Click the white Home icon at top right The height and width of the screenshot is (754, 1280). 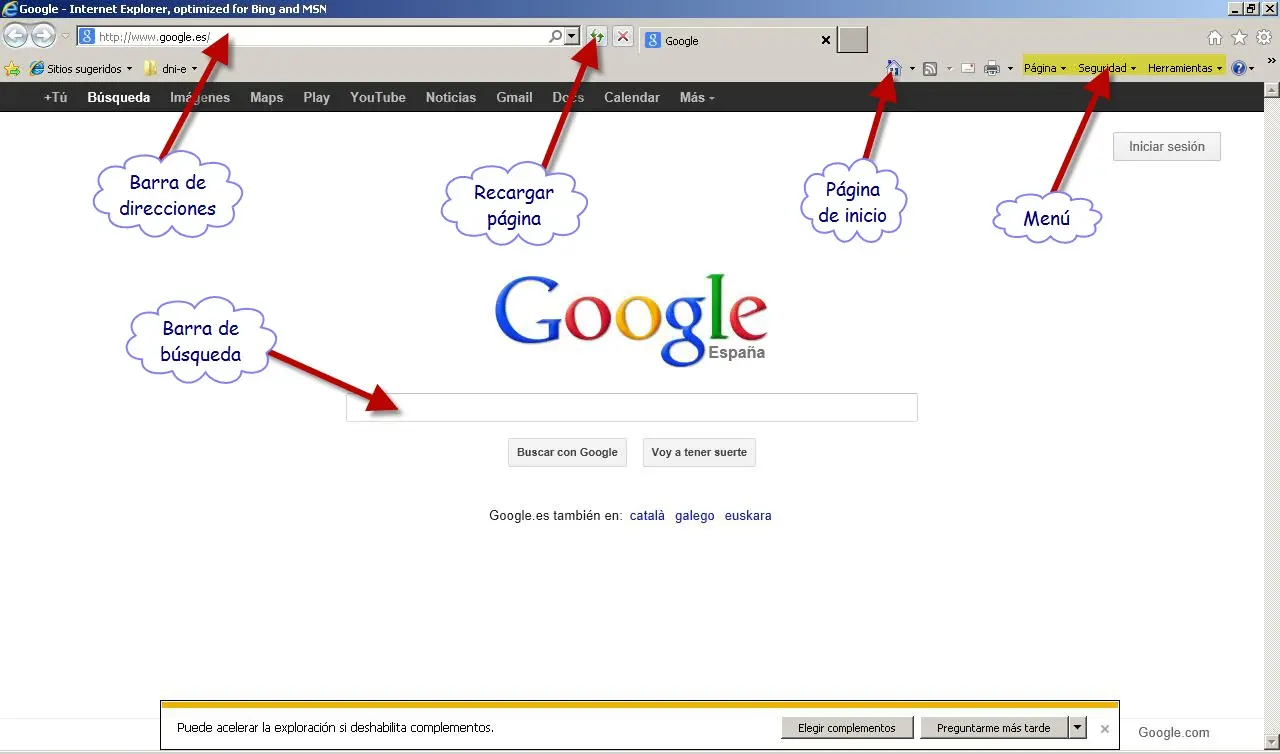pyautogui.click(x=1215, y=38)
